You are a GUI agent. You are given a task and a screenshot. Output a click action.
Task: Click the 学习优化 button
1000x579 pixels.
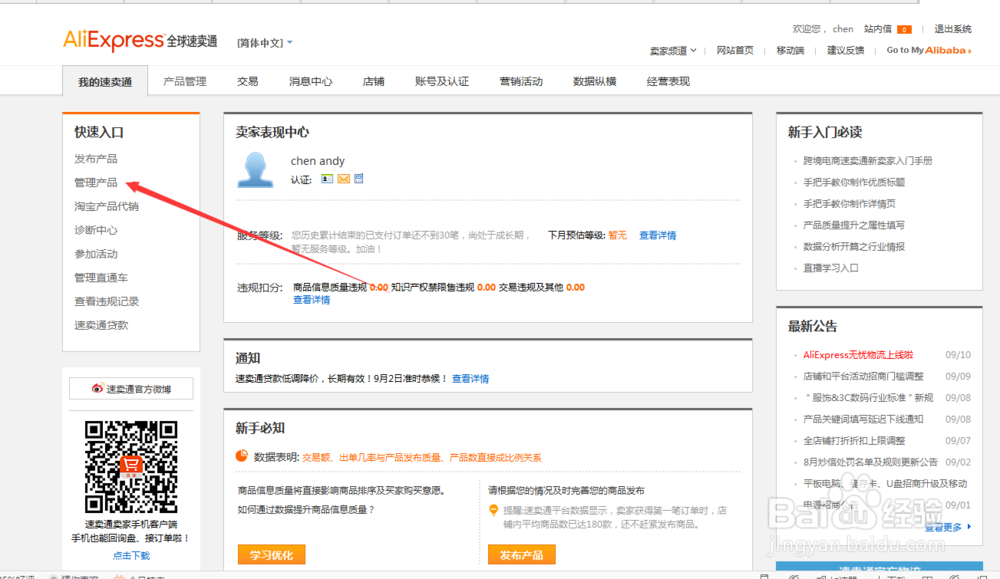pyautogui.click(x=271, y=554)
